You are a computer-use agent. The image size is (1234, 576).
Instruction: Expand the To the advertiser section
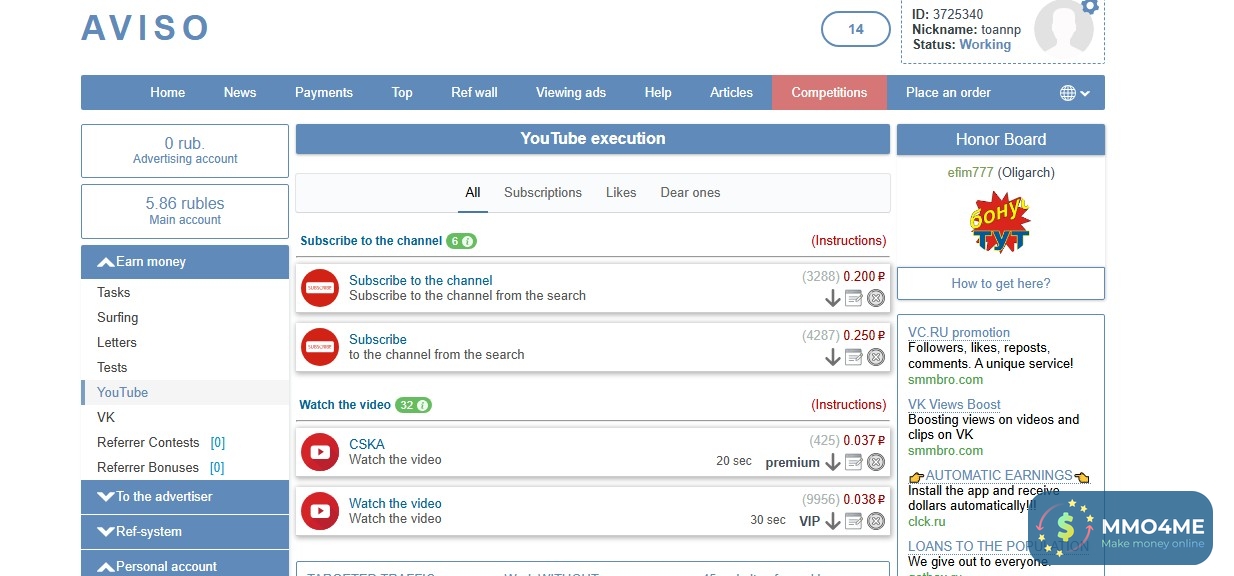click(x=185, y=496)
